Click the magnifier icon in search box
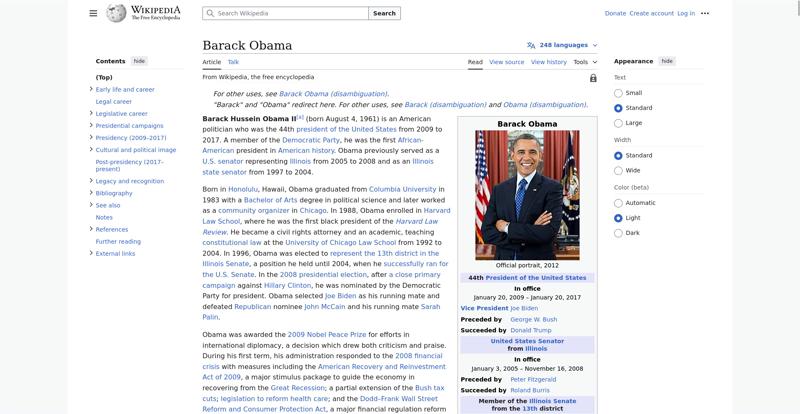 pyautogui.click(x=210, y=13)
